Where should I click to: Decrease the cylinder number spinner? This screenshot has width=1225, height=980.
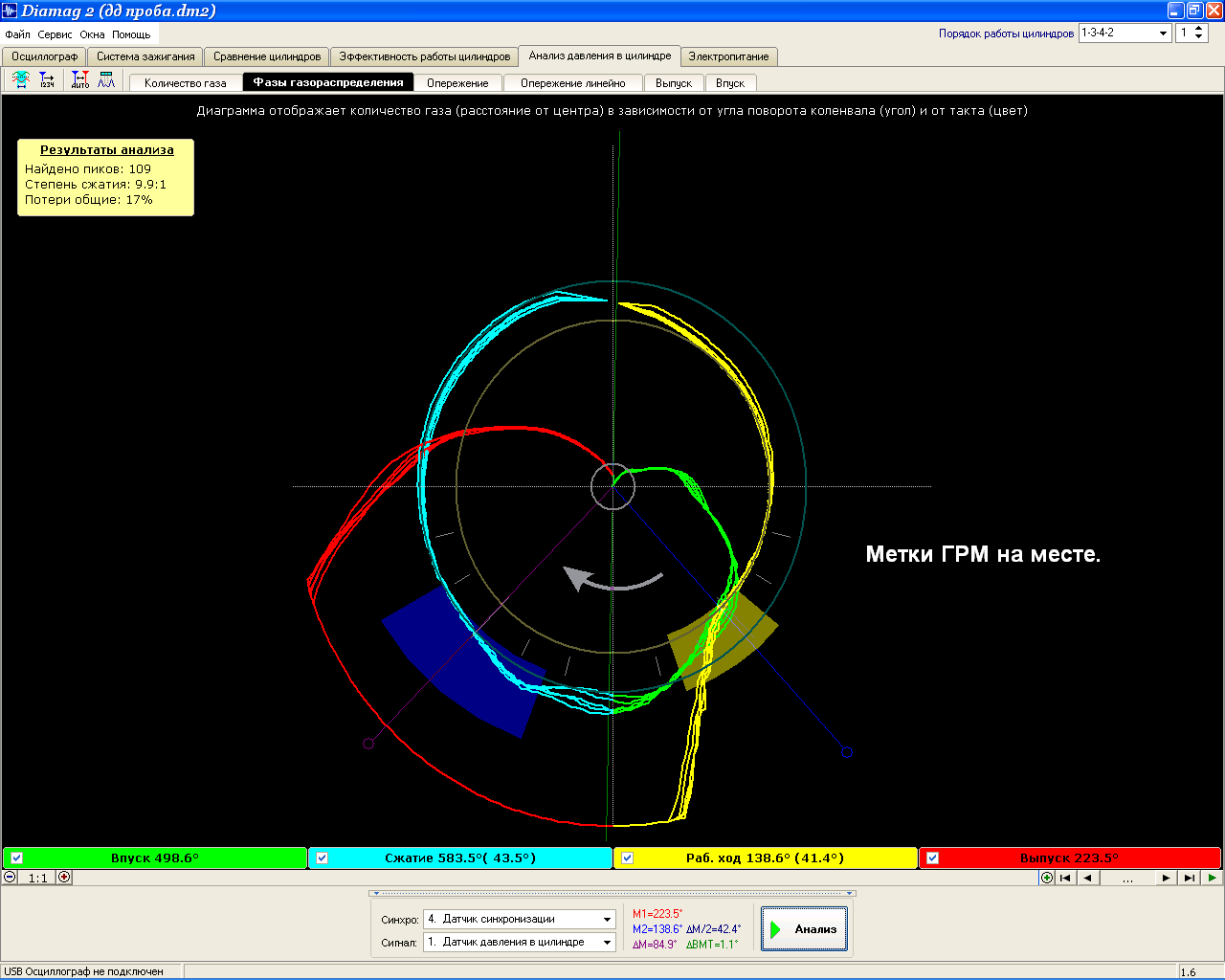point(1200,37)
